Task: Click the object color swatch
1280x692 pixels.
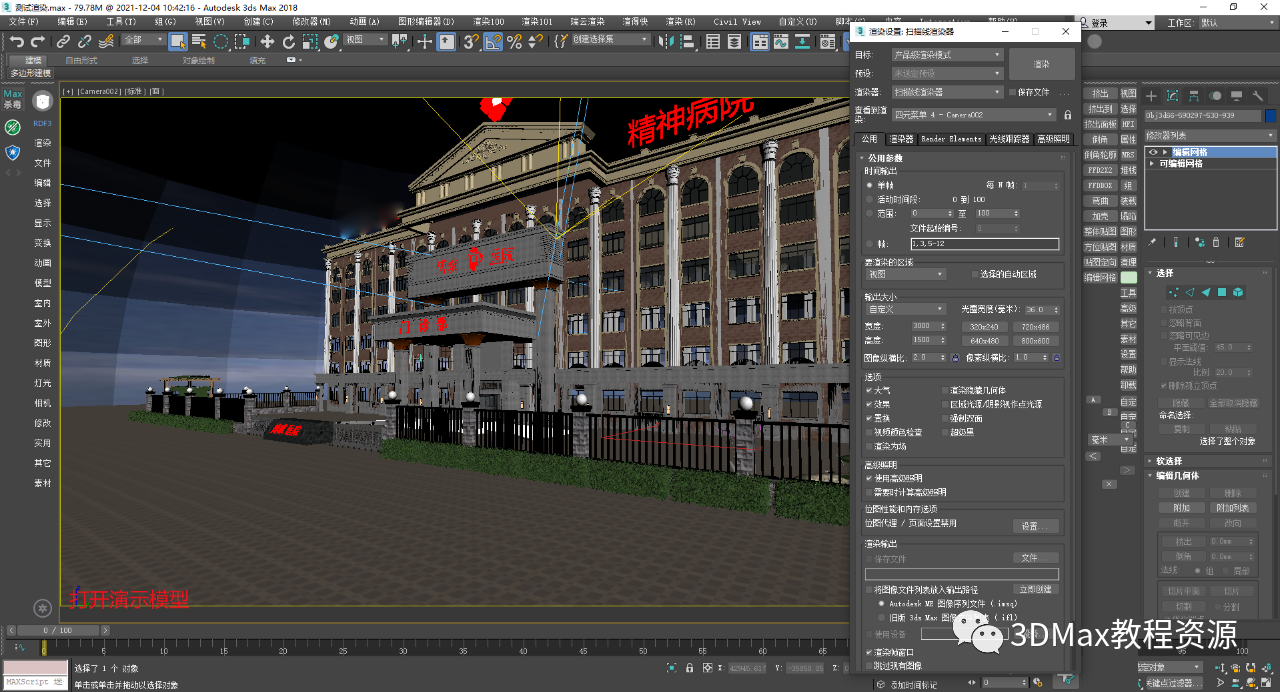Action: coord(1270,116)
